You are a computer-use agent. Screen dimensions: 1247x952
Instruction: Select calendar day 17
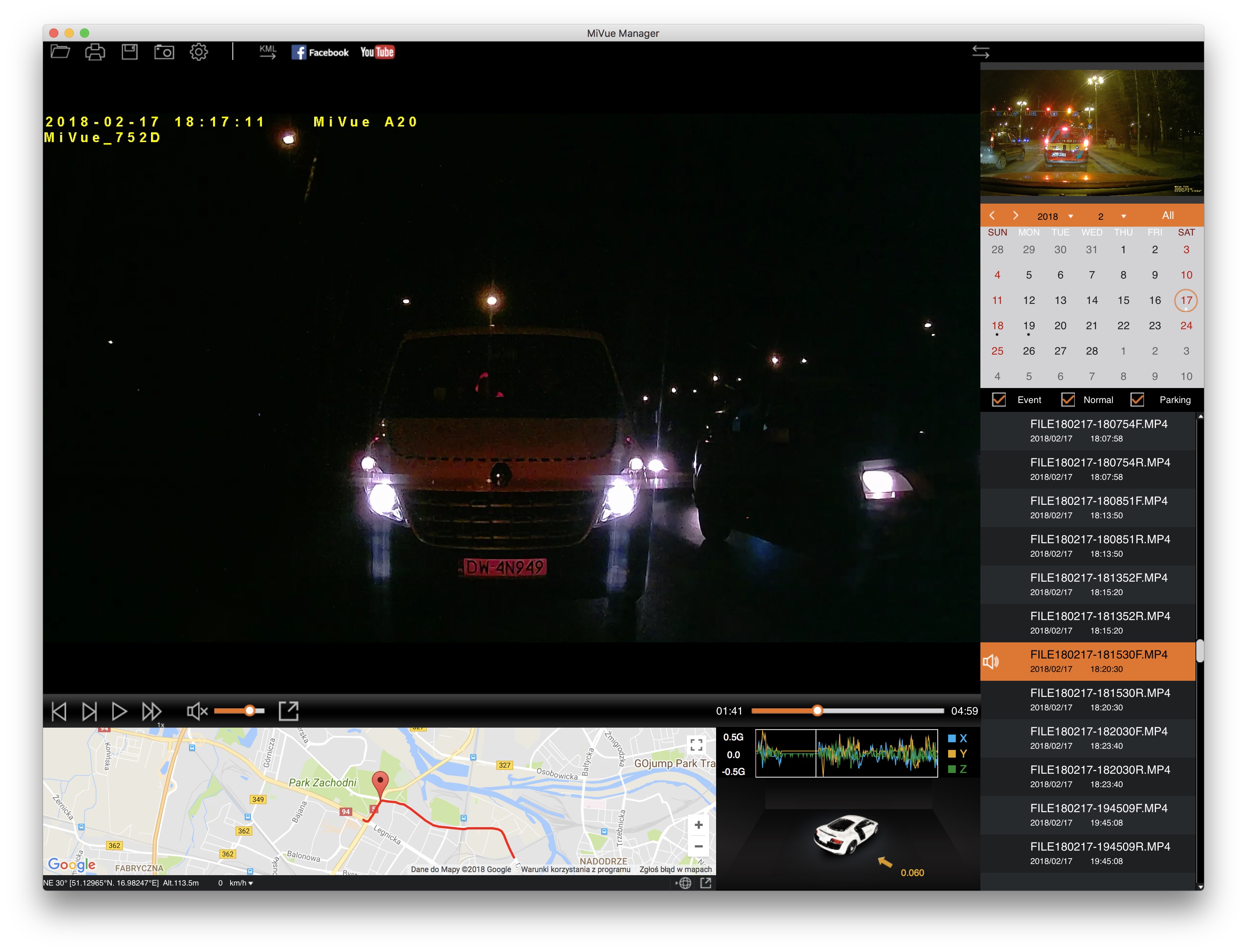coord(1186,300)
